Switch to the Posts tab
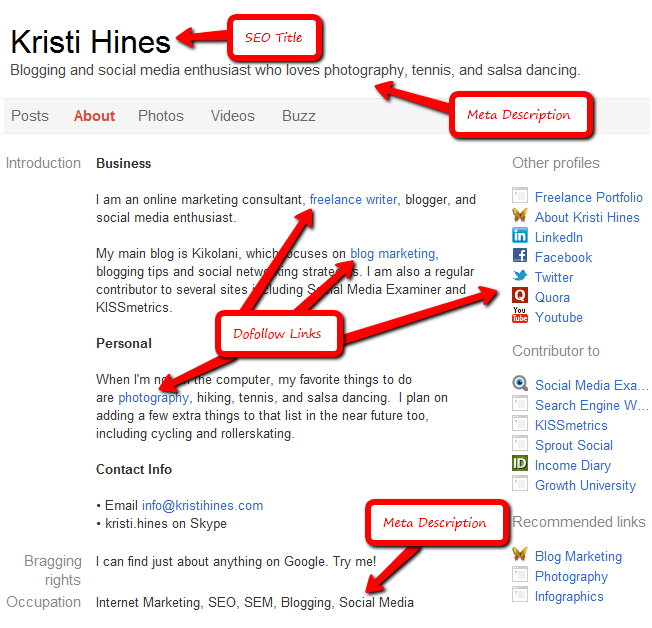 point(30,116)
